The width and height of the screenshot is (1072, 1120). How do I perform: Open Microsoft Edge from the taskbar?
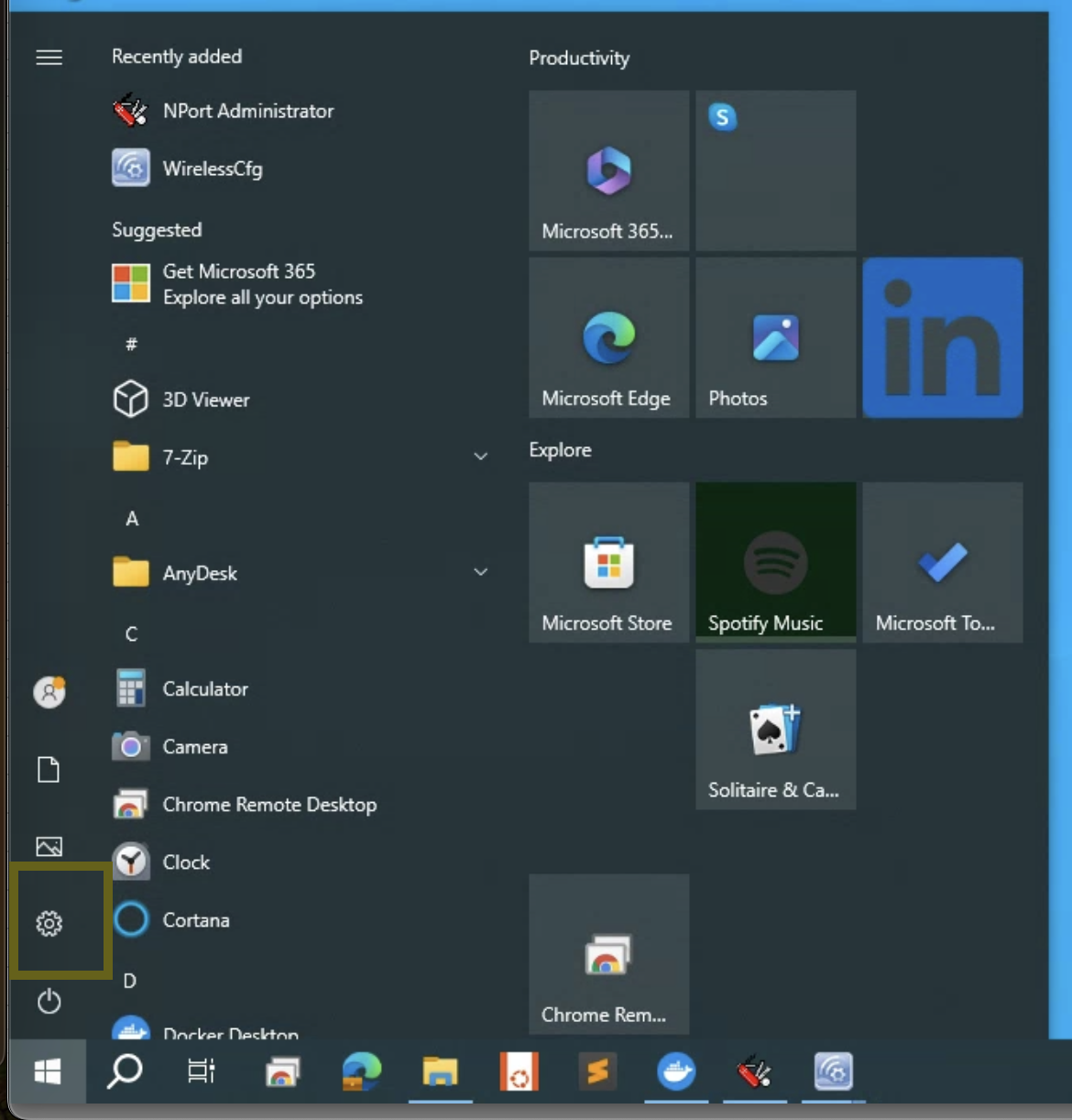(362, 1071)
